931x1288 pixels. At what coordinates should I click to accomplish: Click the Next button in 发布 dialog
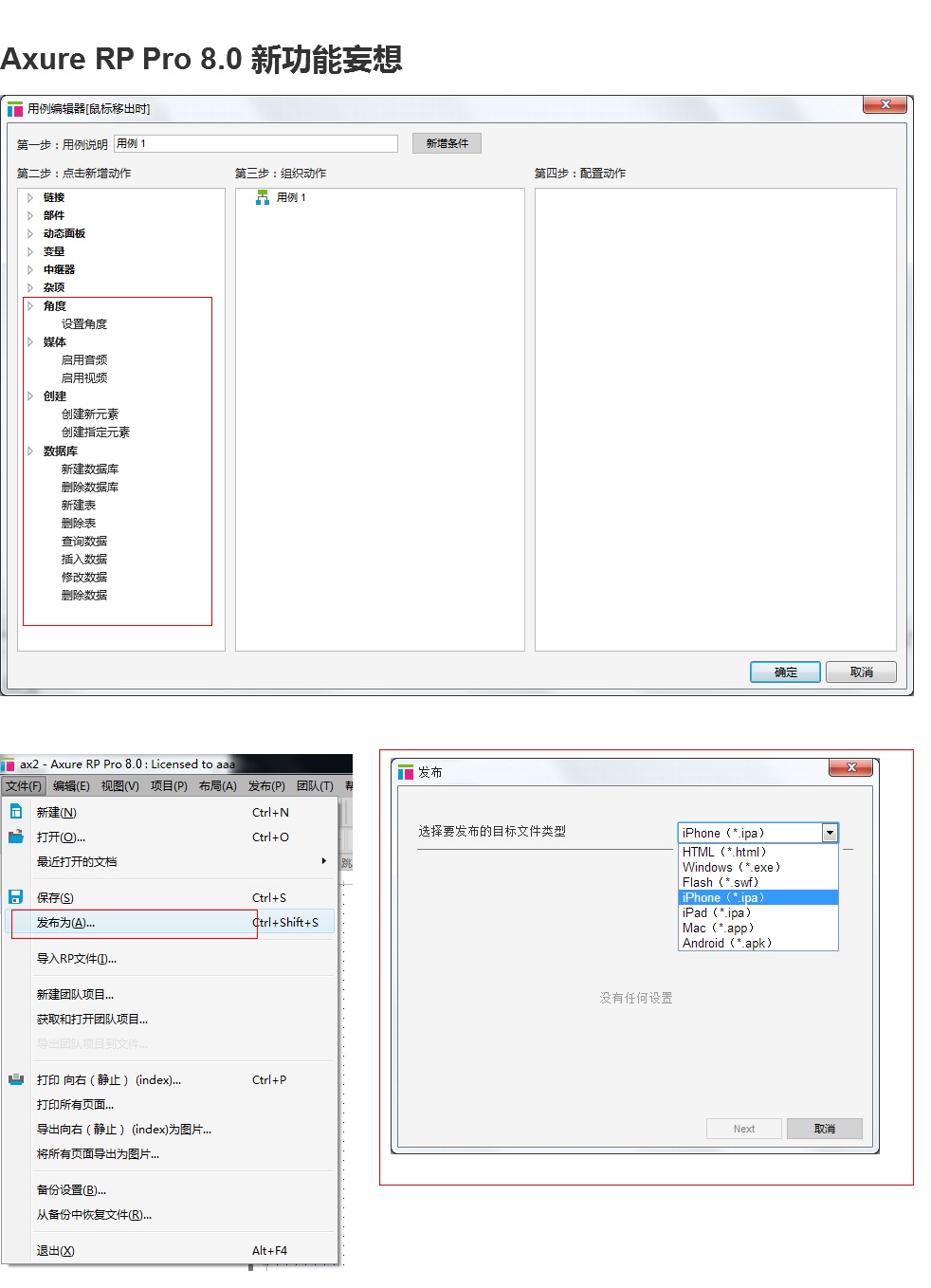click(x=744, y=1129)
